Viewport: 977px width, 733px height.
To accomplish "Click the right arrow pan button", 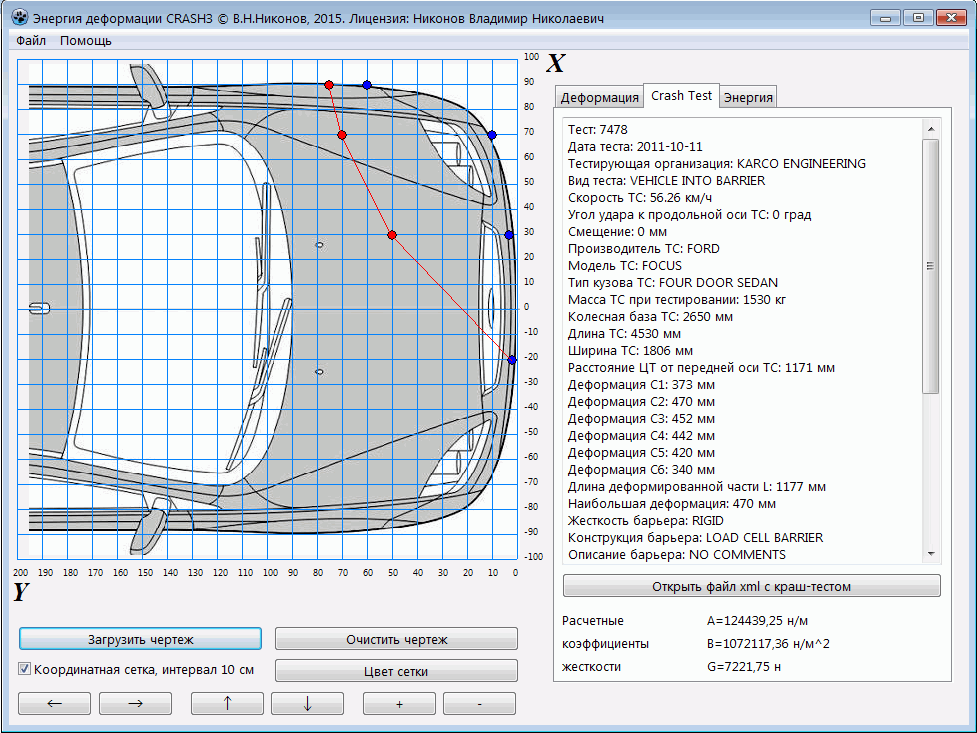I will tap(135, 704).
